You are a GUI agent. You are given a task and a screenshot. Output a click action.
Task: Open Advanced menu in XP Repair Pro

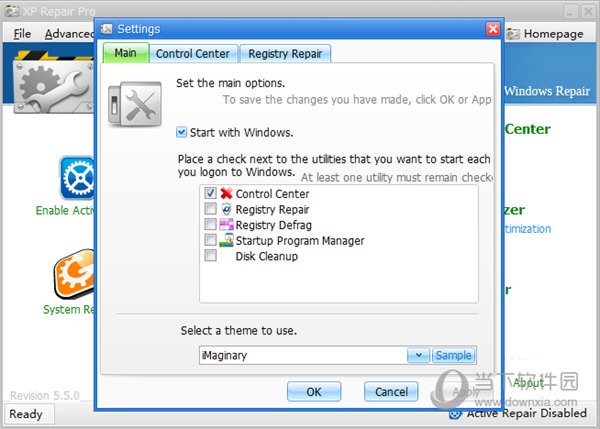click(x=69, y=34)
